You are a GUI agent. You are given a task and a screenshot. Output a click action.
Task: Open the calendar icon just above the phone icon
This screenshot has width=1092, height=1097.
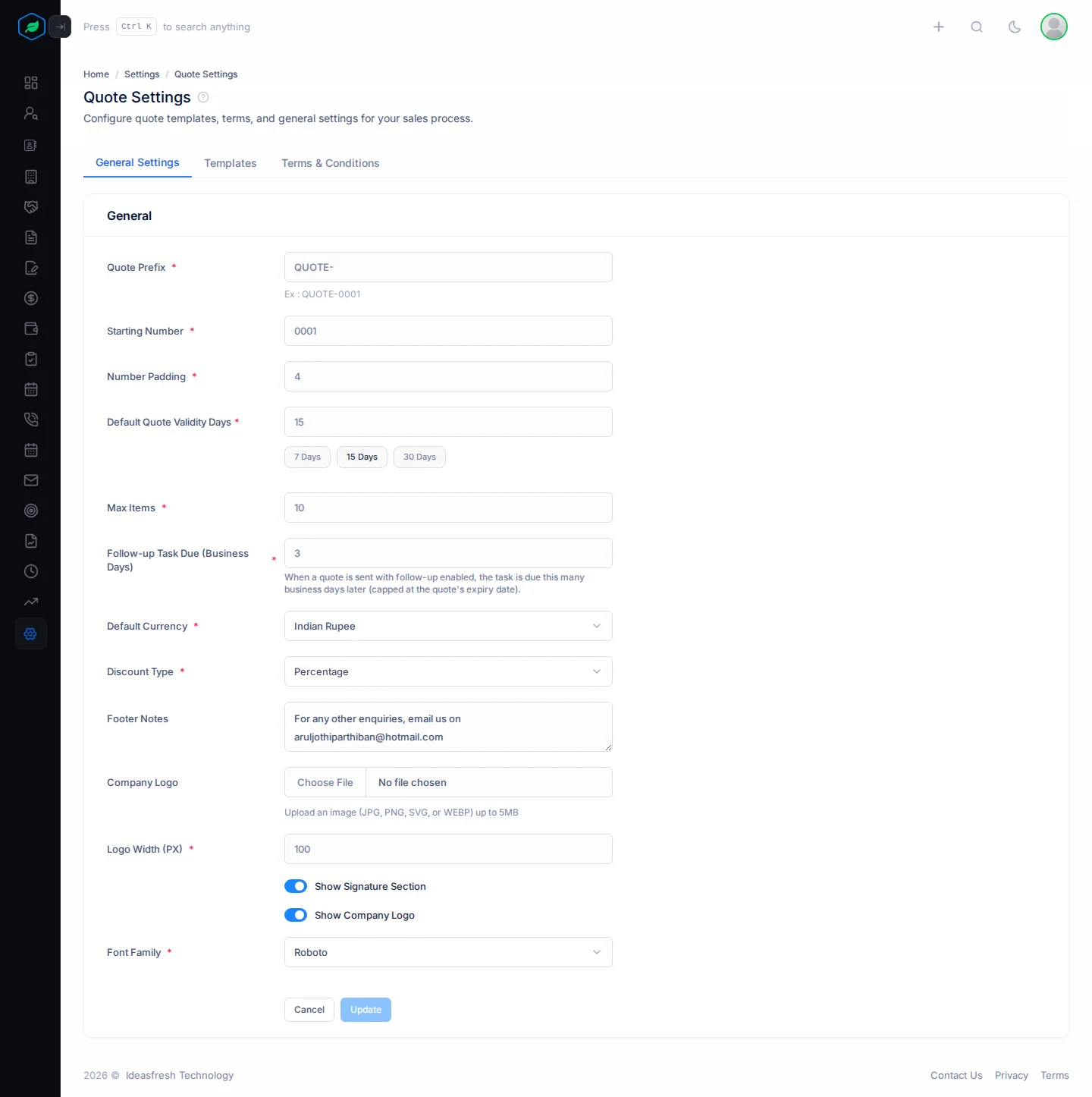[31, 389]
